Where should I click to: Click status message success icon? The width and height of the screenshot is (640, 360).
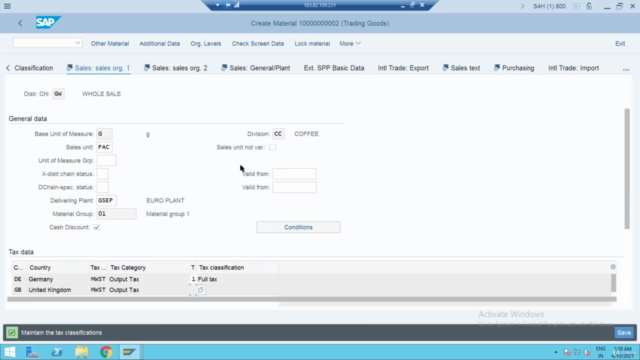pos(12,333)
